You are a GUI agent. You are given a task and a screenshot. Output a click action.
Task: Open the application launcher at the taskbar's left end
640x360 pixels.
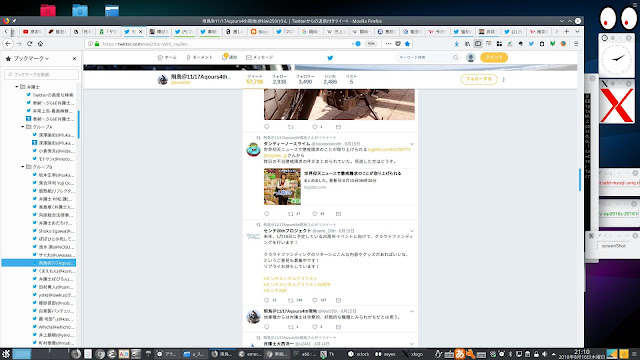(x=6, y=354)
